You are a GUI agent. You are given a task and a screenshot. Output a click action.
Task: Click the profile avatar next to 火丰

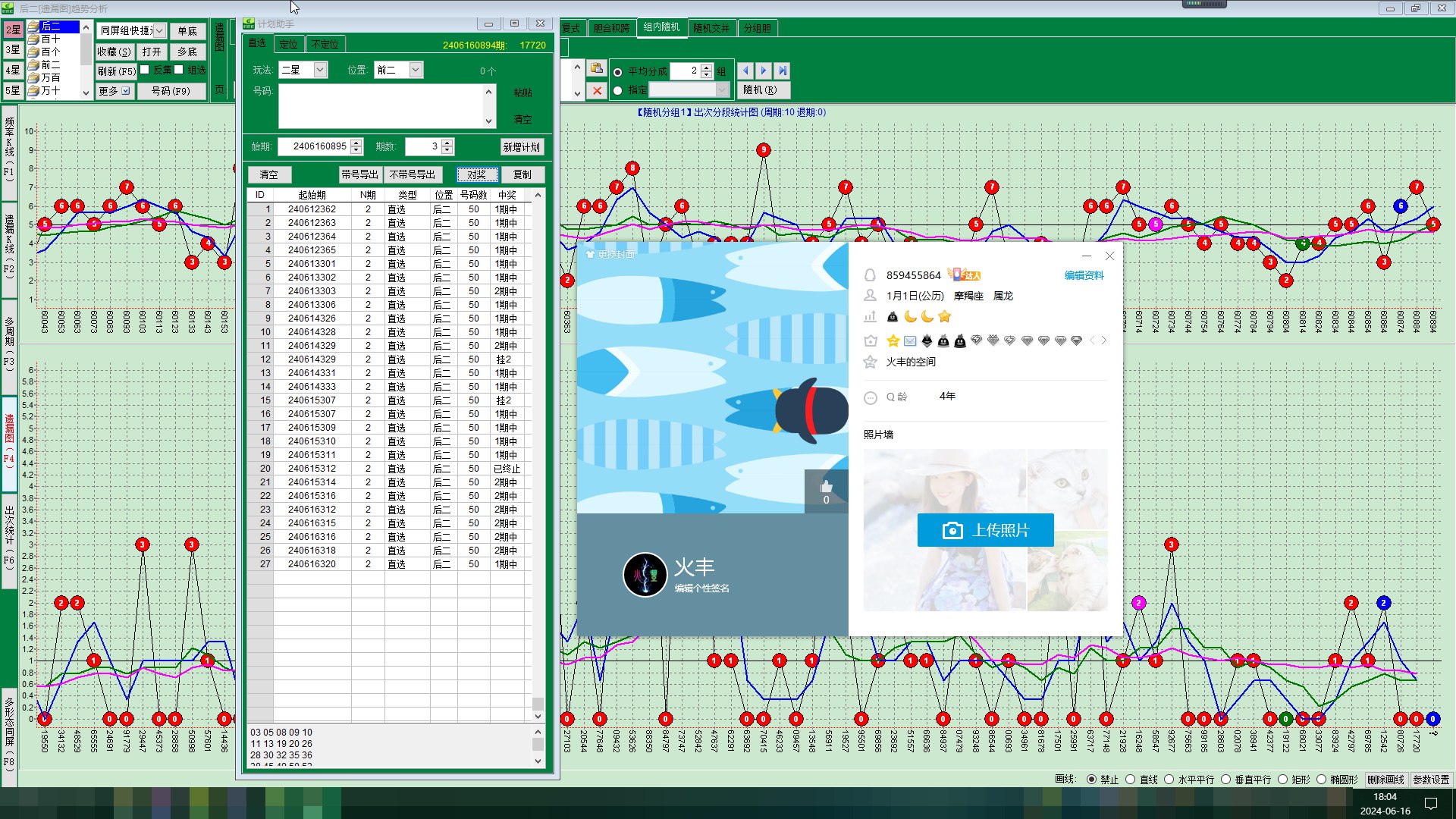click(x=645, y=575)
